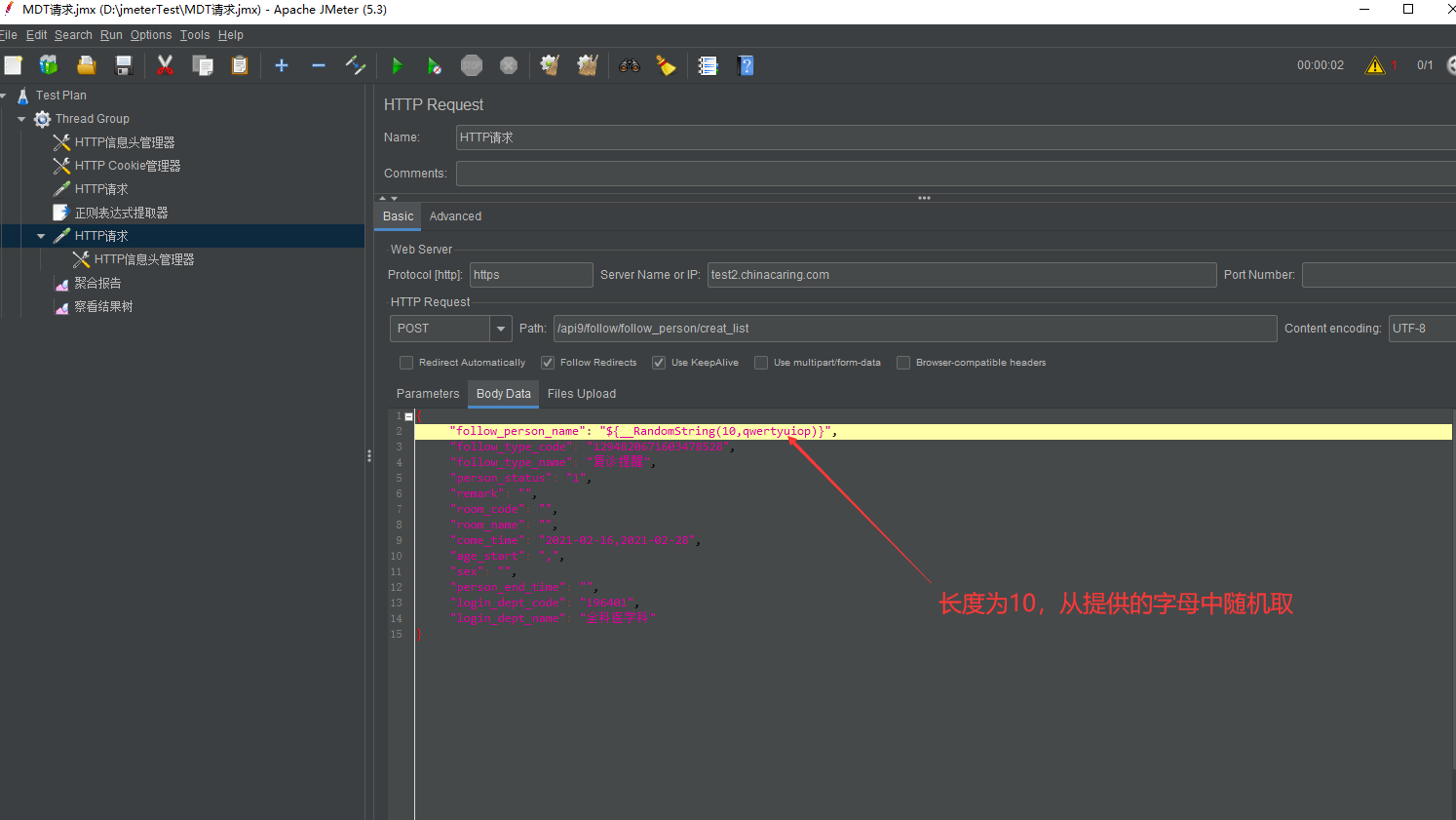Click the Paste clipboard icon

pos(240,65)
